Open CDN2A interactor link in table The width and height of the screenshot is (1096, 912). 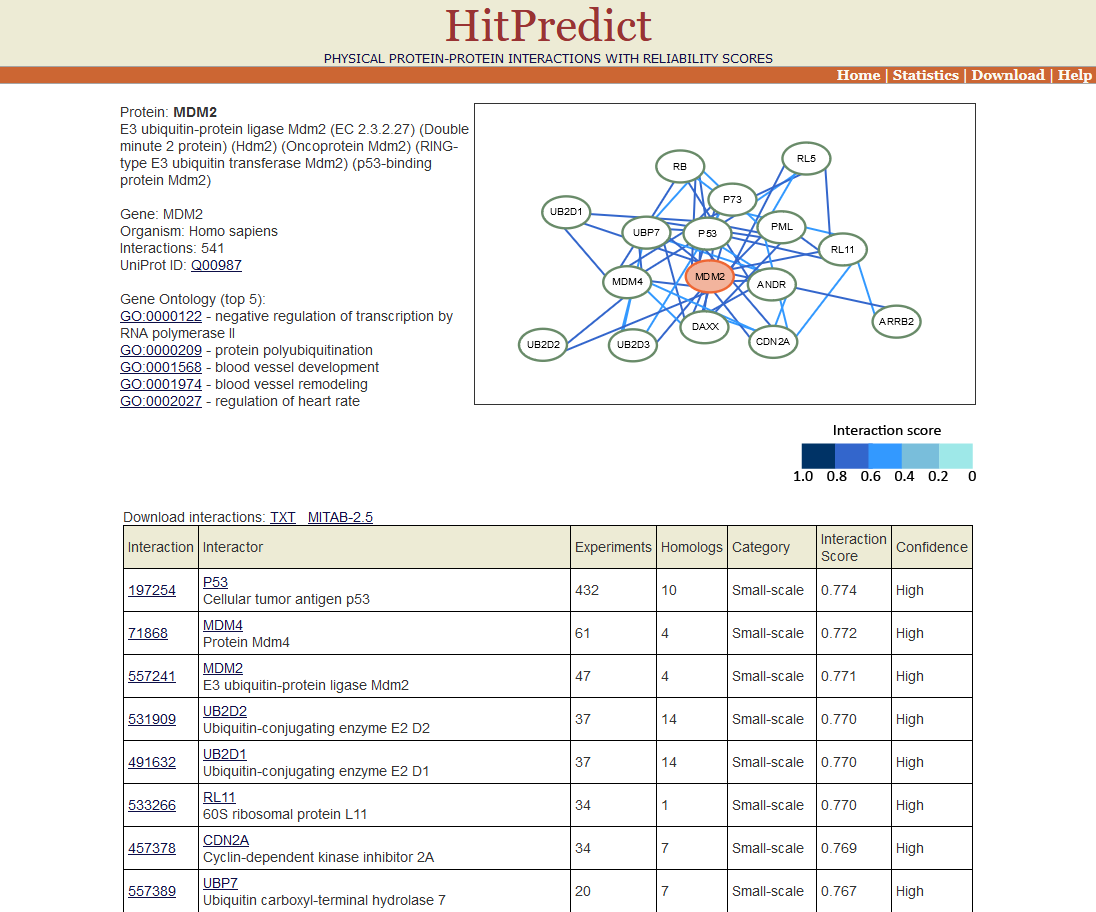(226, 841)
